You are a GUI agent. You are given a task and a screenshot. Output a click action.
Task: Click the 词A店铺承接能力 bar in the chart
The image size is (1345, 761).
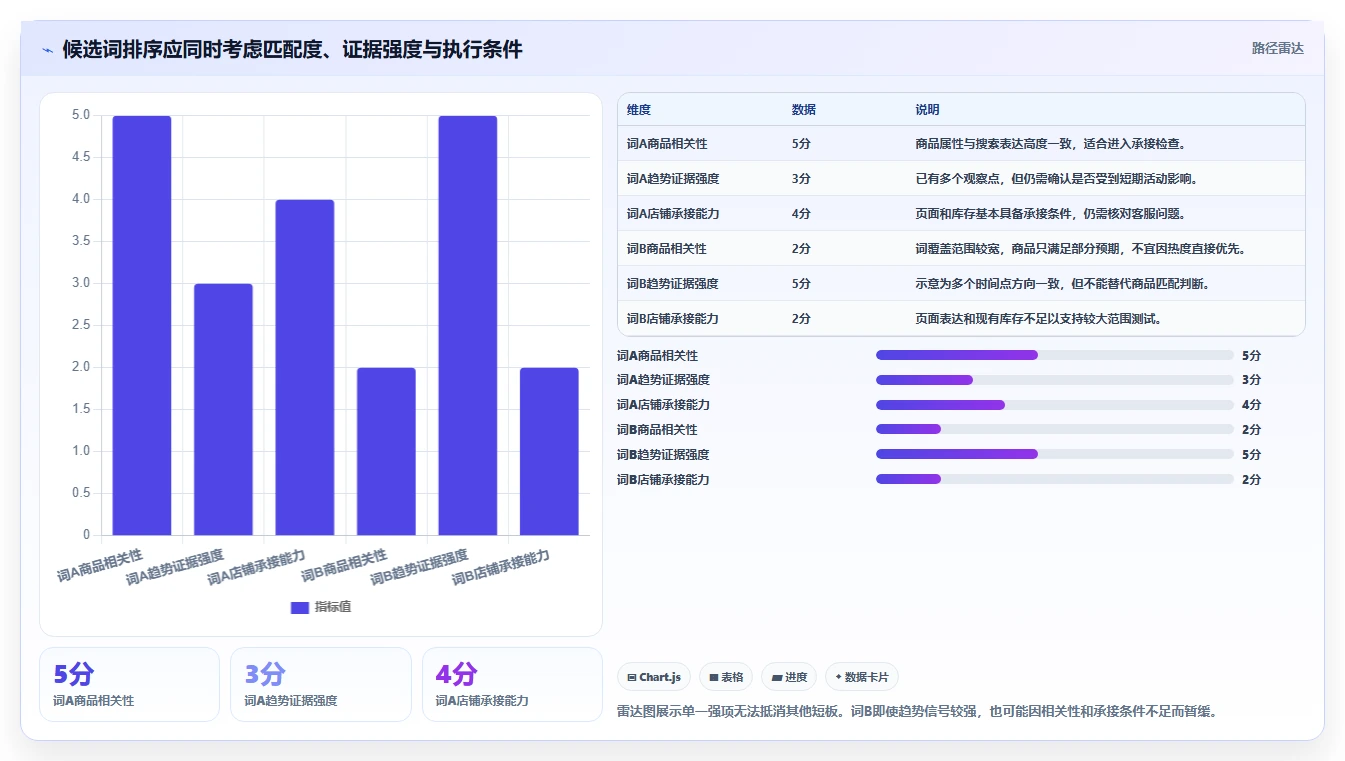pos(305,367)
